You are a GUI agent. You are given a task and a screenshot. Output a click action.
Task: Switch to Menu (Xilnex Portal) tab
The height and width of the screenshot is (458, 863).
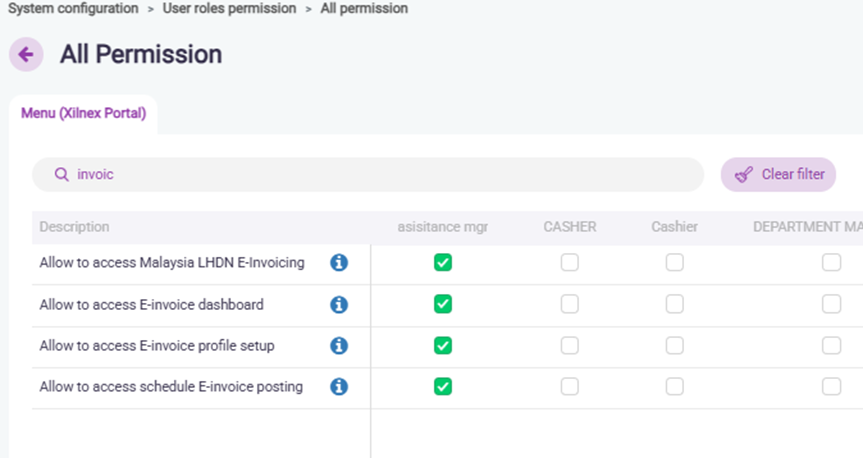(x=84, y=114)
